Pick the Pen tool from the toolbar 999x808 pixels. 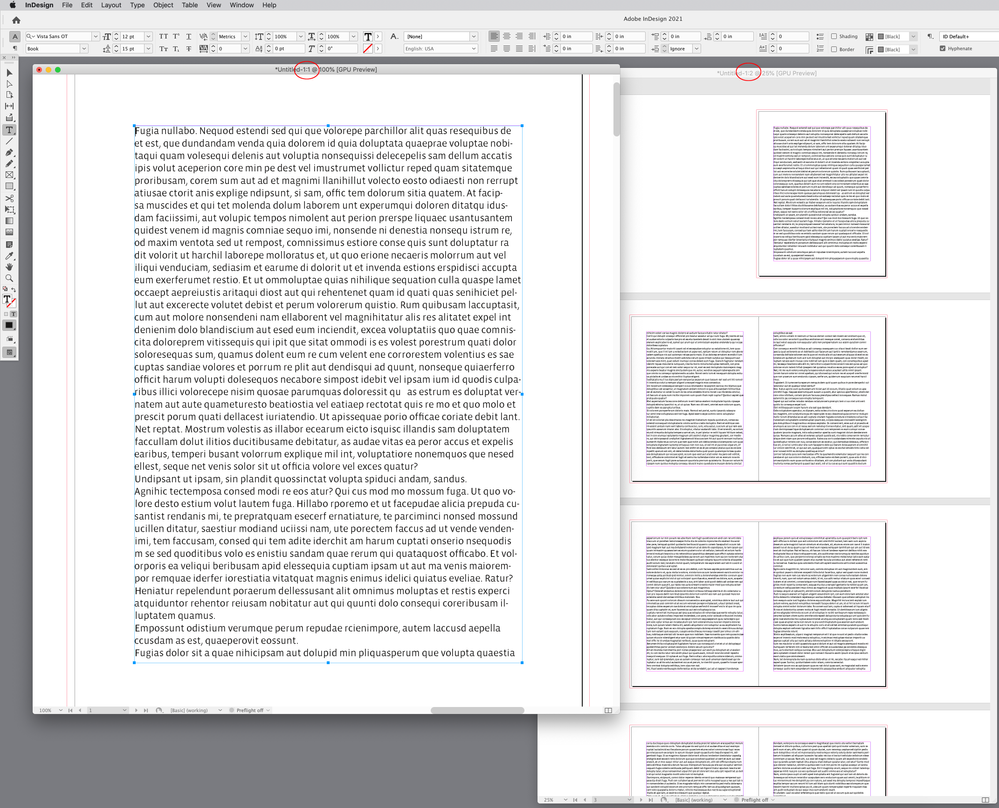8,151
